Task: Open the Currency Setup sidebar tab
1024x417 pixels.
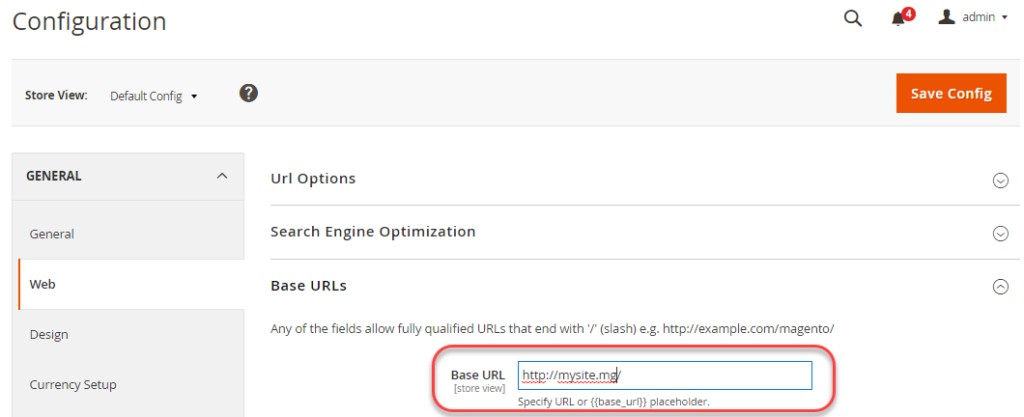Action: coord(128,385)
